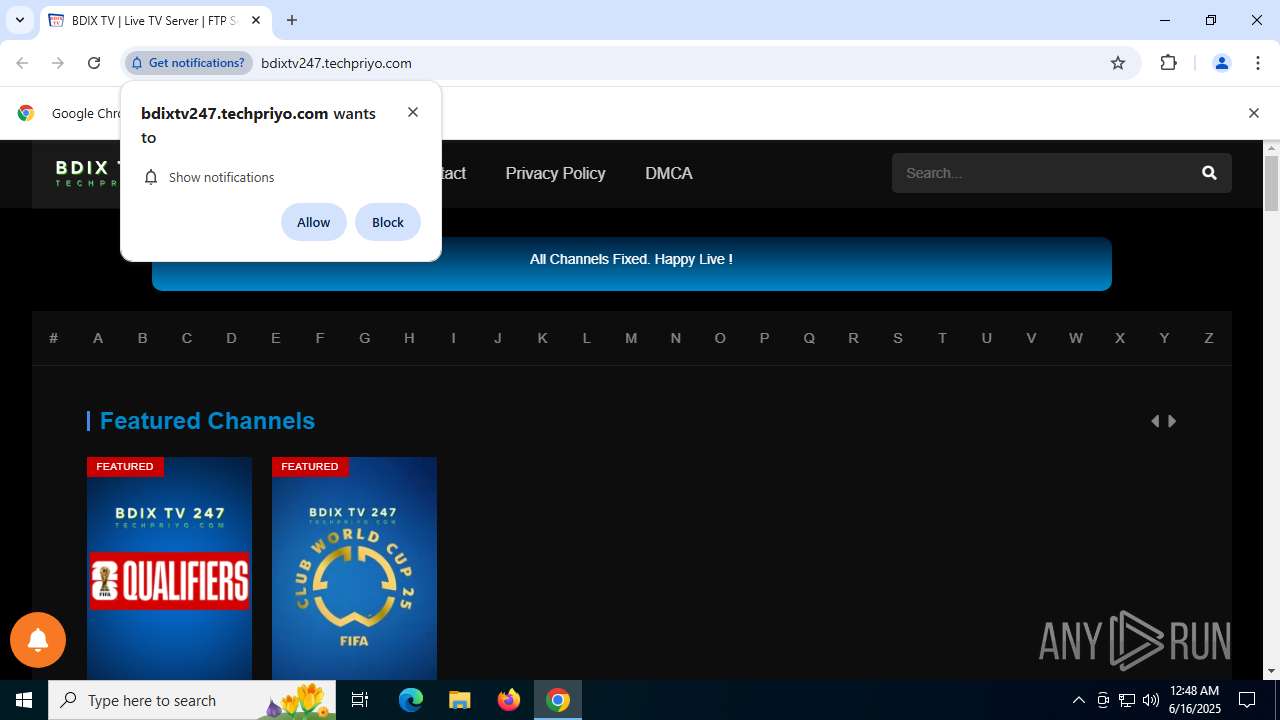The height and width of the screenshot is (720, 1280).
Task: Click the site search field
Action: click(1040, 173)
